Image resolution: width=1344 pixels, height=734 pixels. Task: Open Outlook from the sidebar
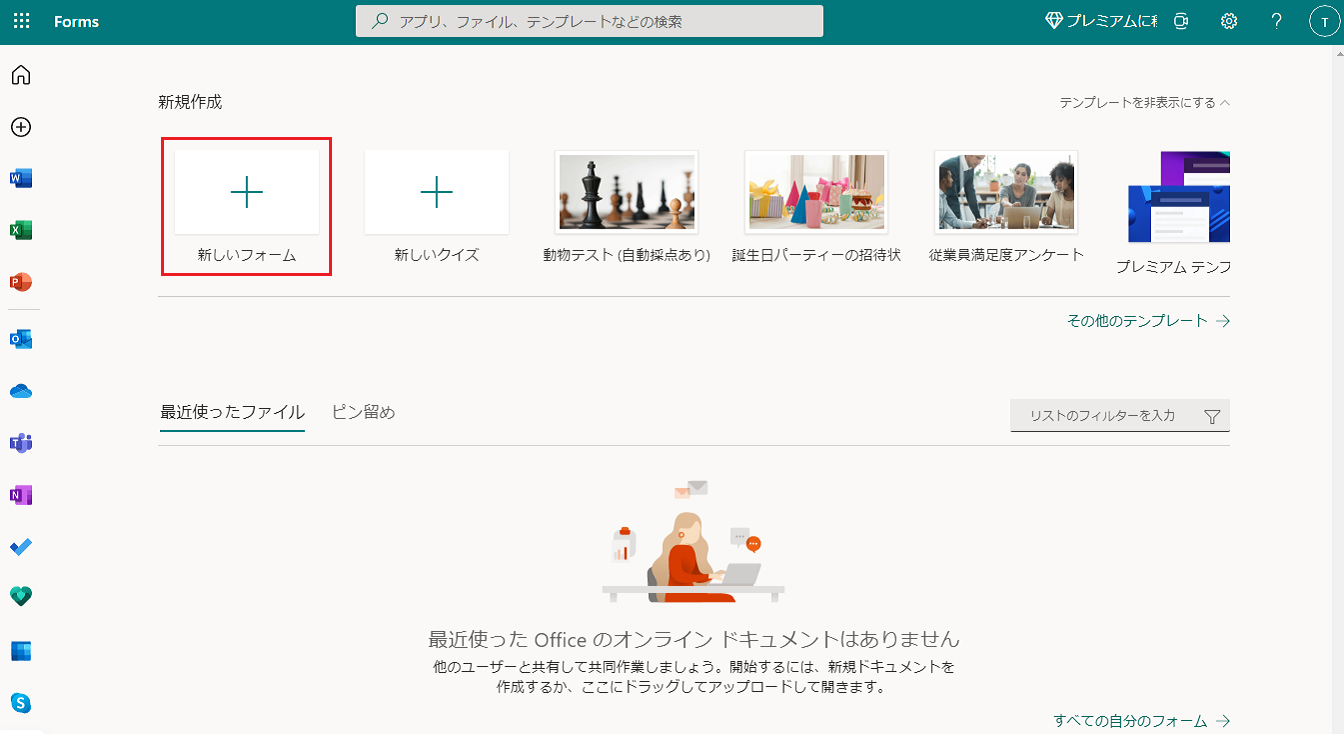22,338
